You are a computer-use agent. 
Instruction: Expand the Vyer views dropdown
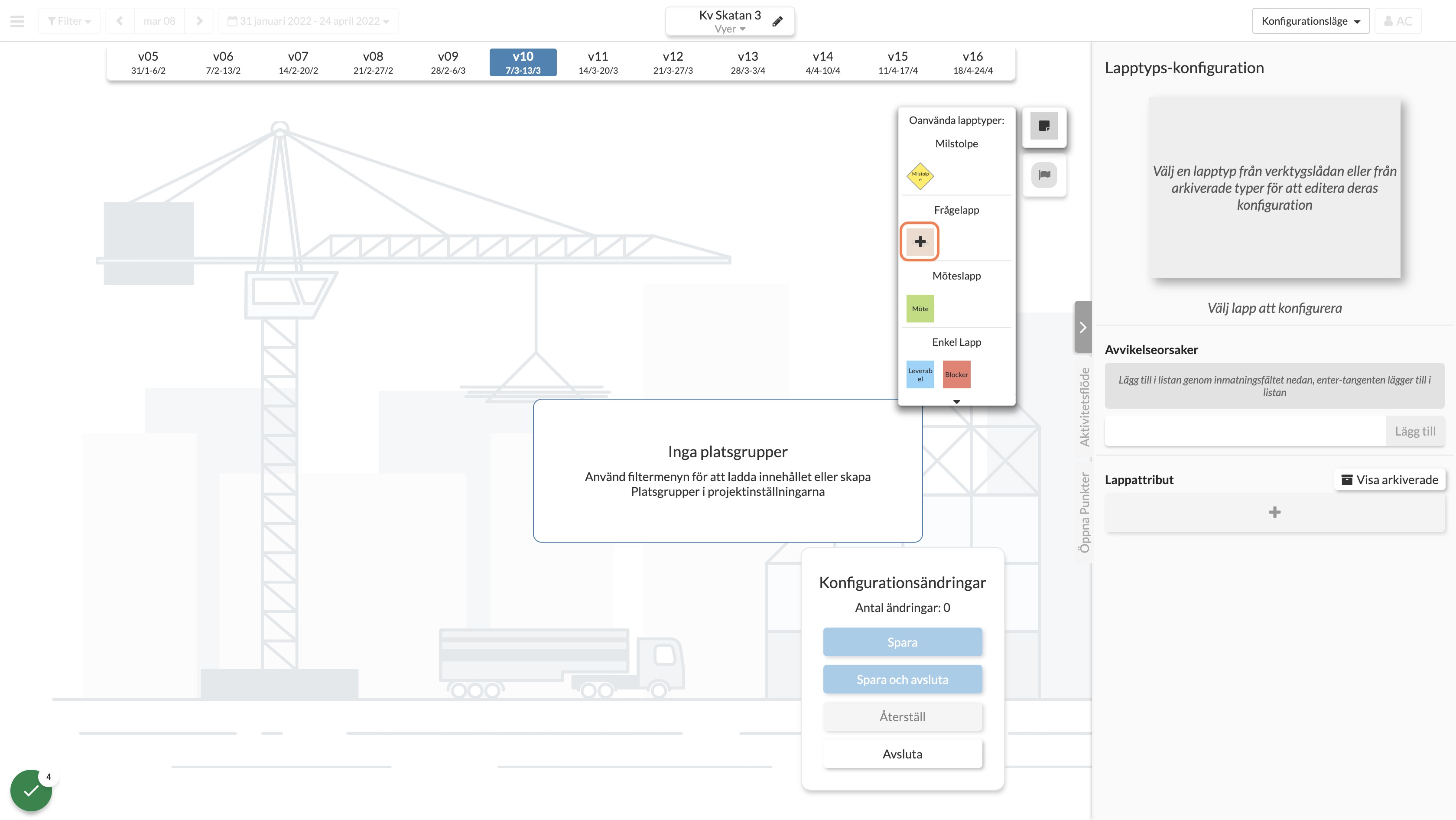point(730,29)
